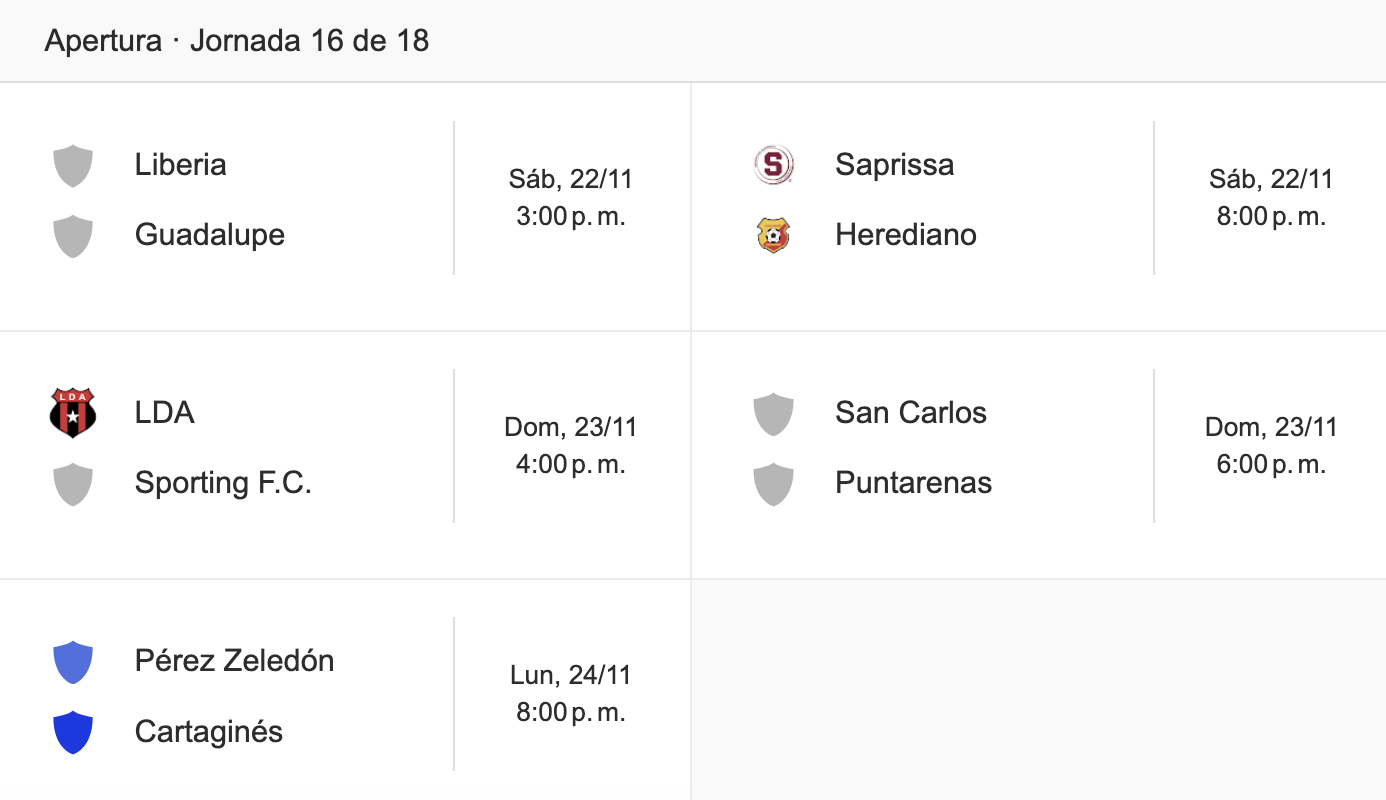Click the Saprissa team crest icon
The width and height of the screenshot is (1386, 800).
pos(773,165)
